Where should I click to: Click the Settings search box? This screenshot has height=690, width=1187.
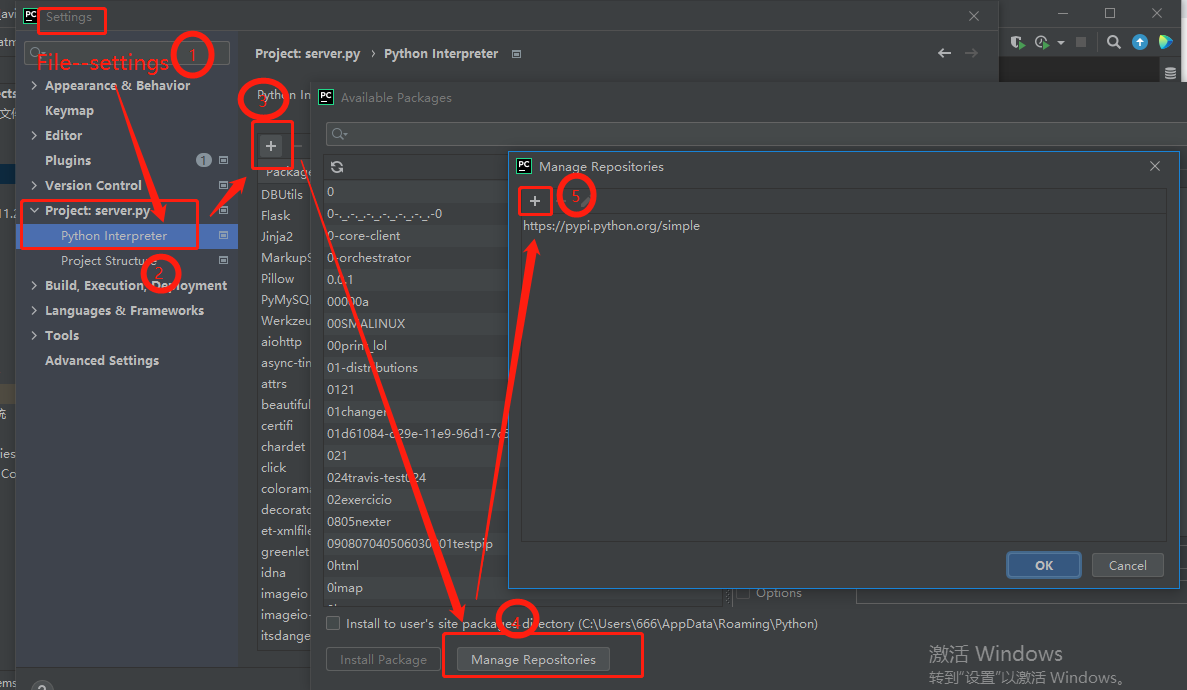pyautogui.click(x=127, y=53)
